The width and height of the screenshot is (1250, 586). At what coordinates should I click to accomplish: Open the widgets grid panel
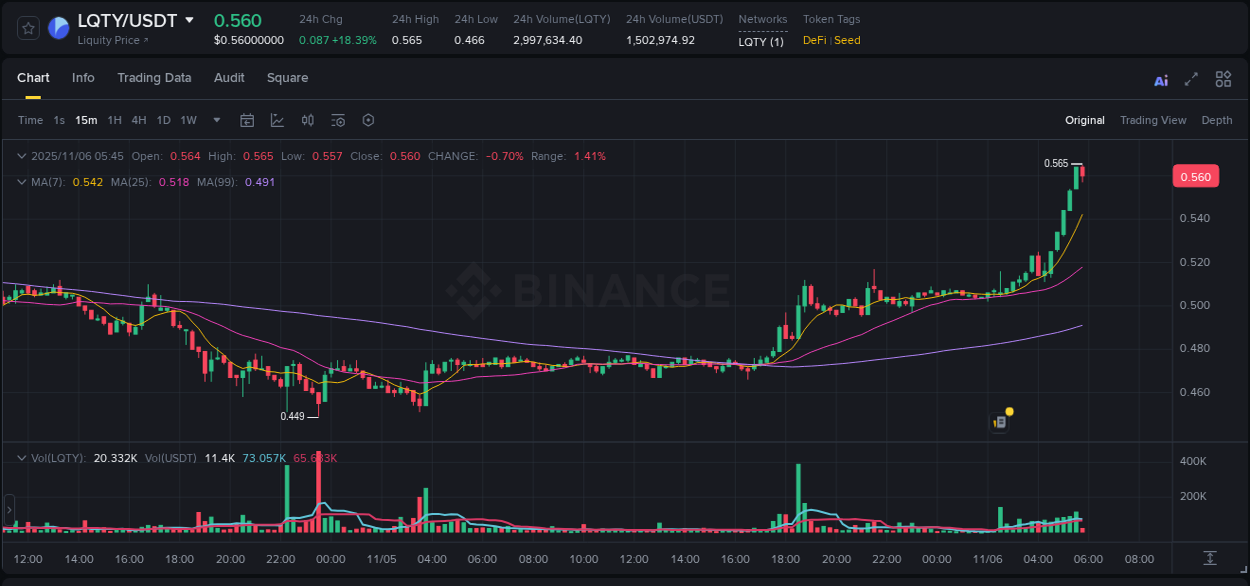1223,78
